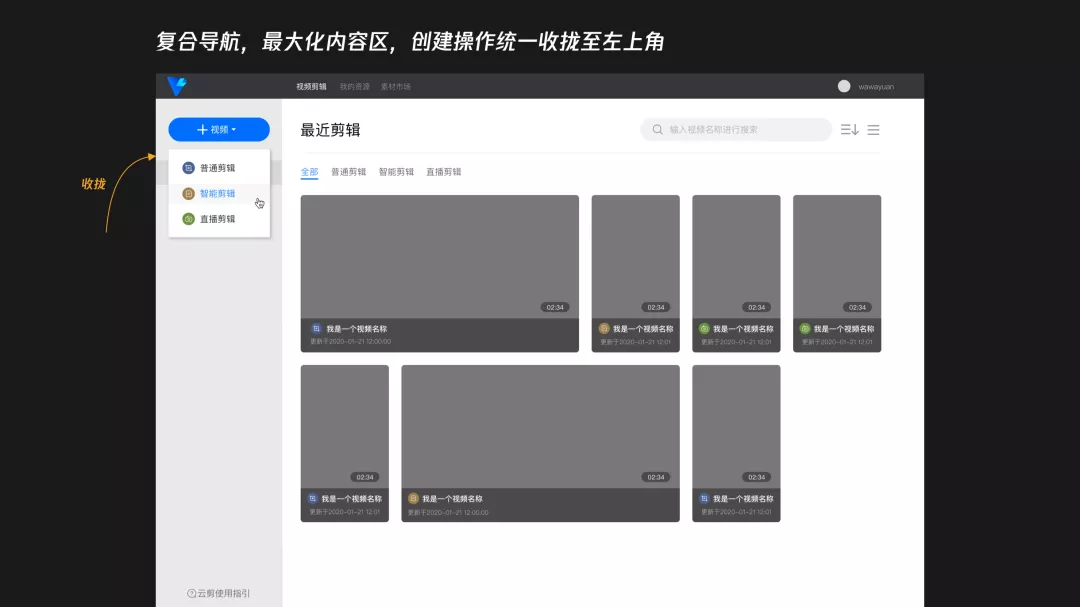Click the blue icon beside dropdown 普通剪辑
The image size is (1080, 607).
[x=188, y=168]
